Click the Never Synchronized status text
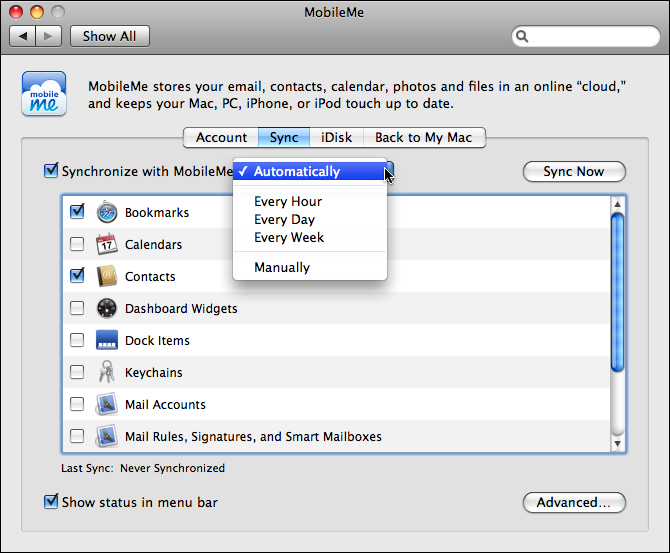 pos(173,468)
